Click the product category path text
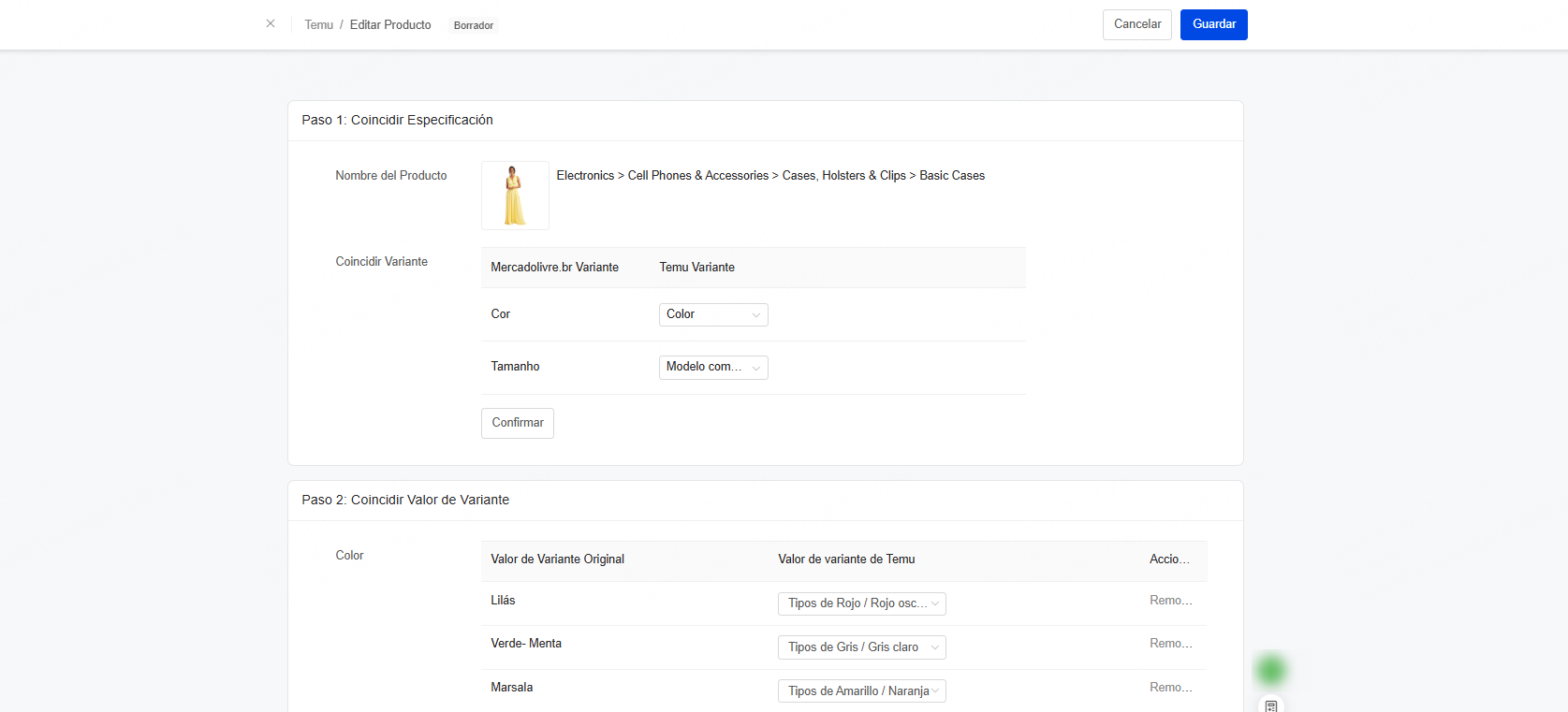Viewport: 1568px width, 712px height. coord(769,176)
